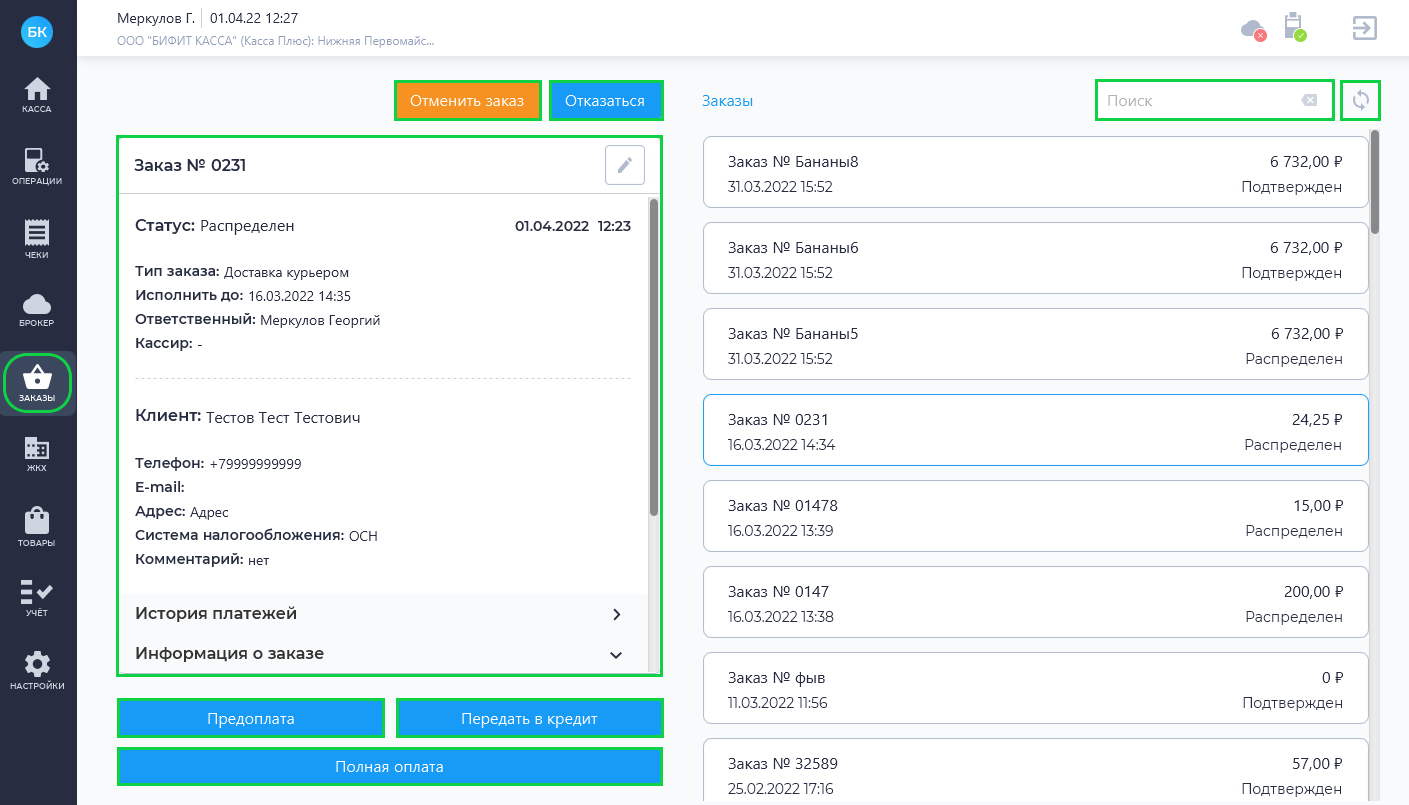Open Товары shopping bag icon

(x=37, y=527)
